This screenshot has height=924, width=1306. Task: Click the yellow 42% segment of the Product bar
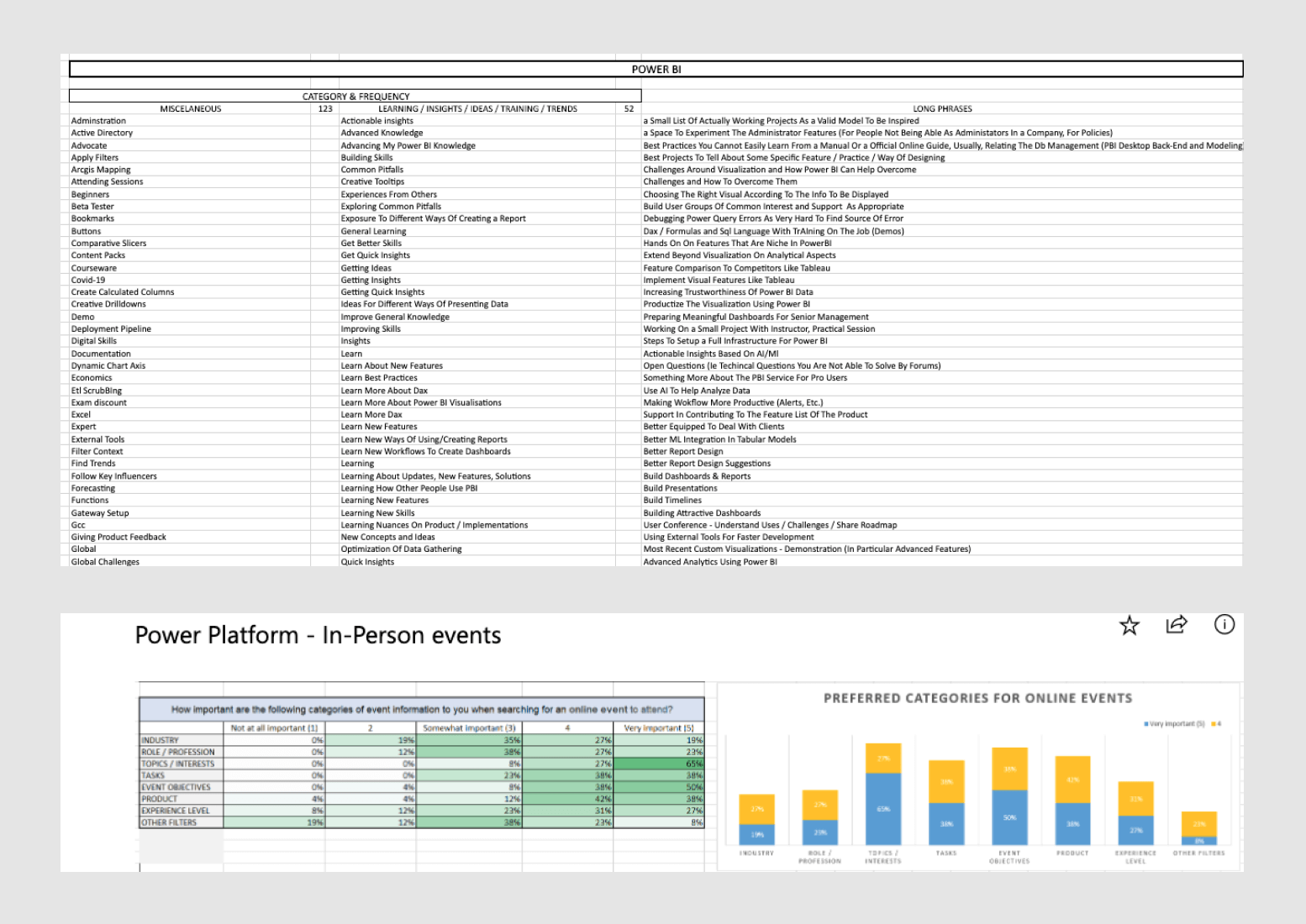(1072, 780)
